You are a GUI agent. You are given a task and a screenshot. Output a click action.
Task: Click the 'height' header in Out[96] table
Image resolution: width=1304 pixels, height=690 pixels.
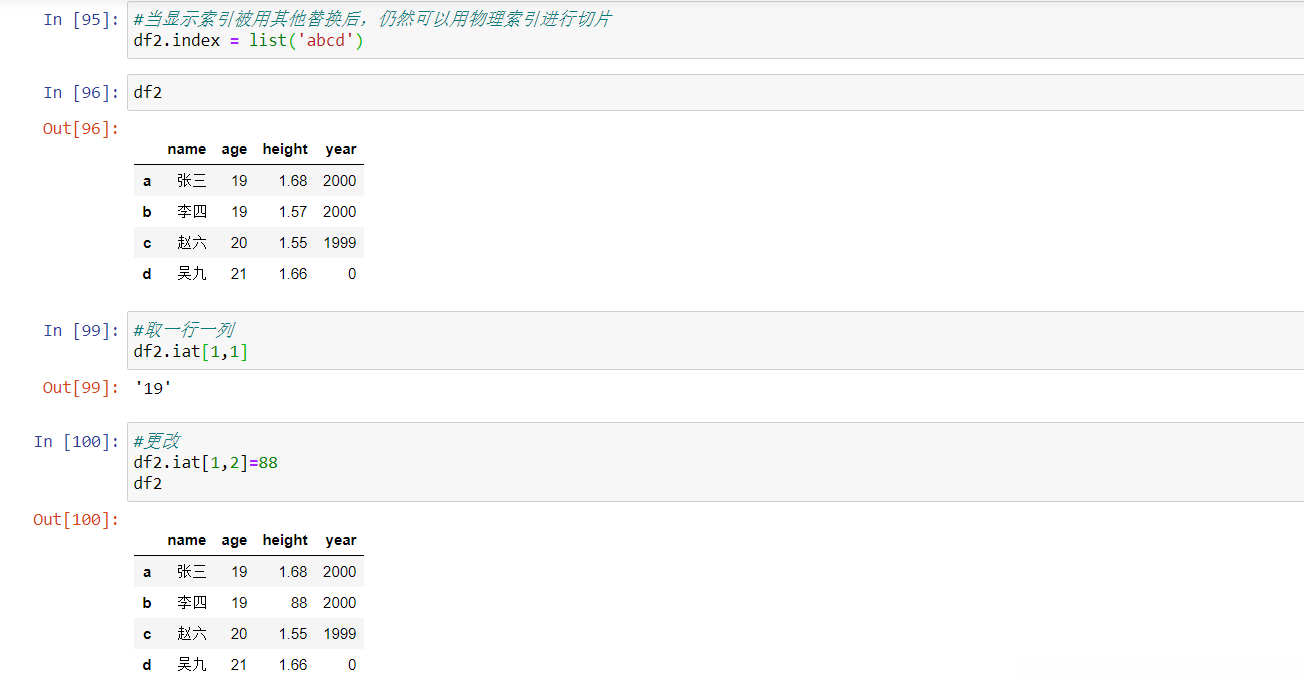[x=285, y=149]
